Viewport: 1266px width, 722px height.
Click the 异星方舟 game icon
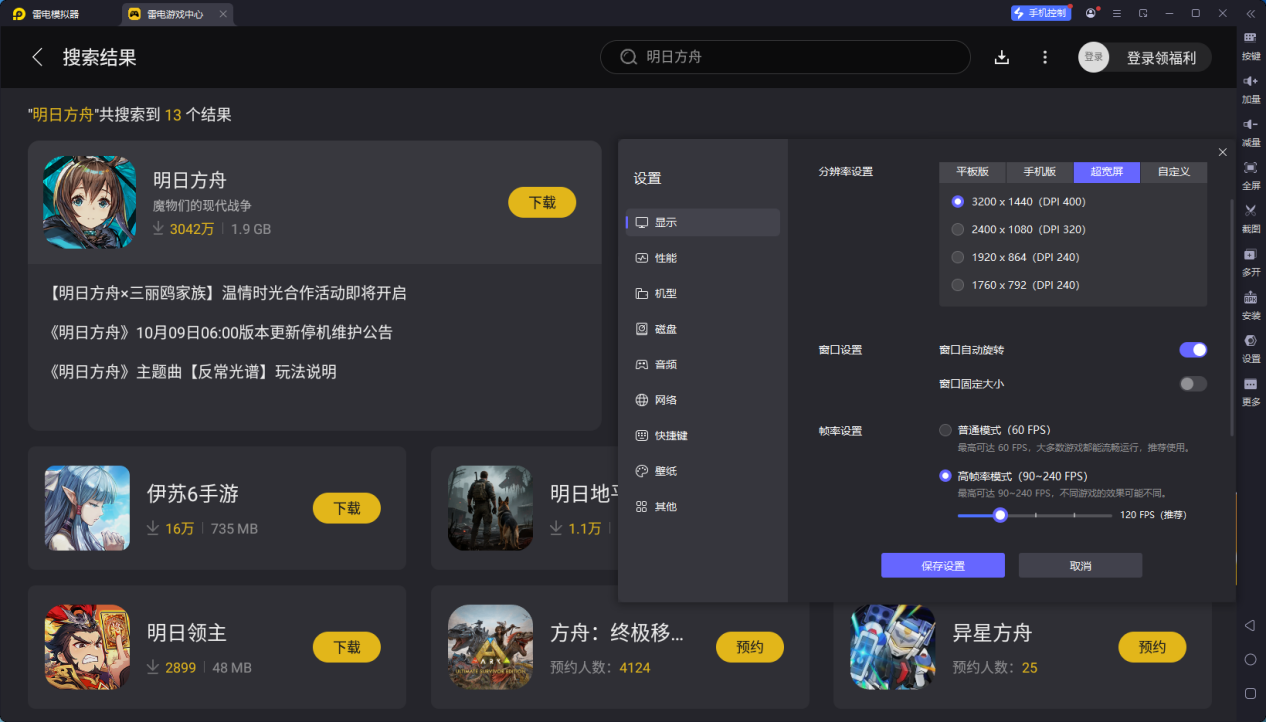point(893,647)
